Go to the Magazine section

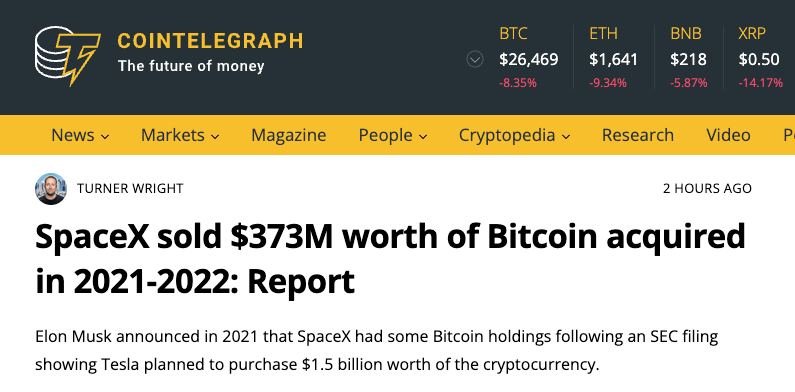pos(288,135)
